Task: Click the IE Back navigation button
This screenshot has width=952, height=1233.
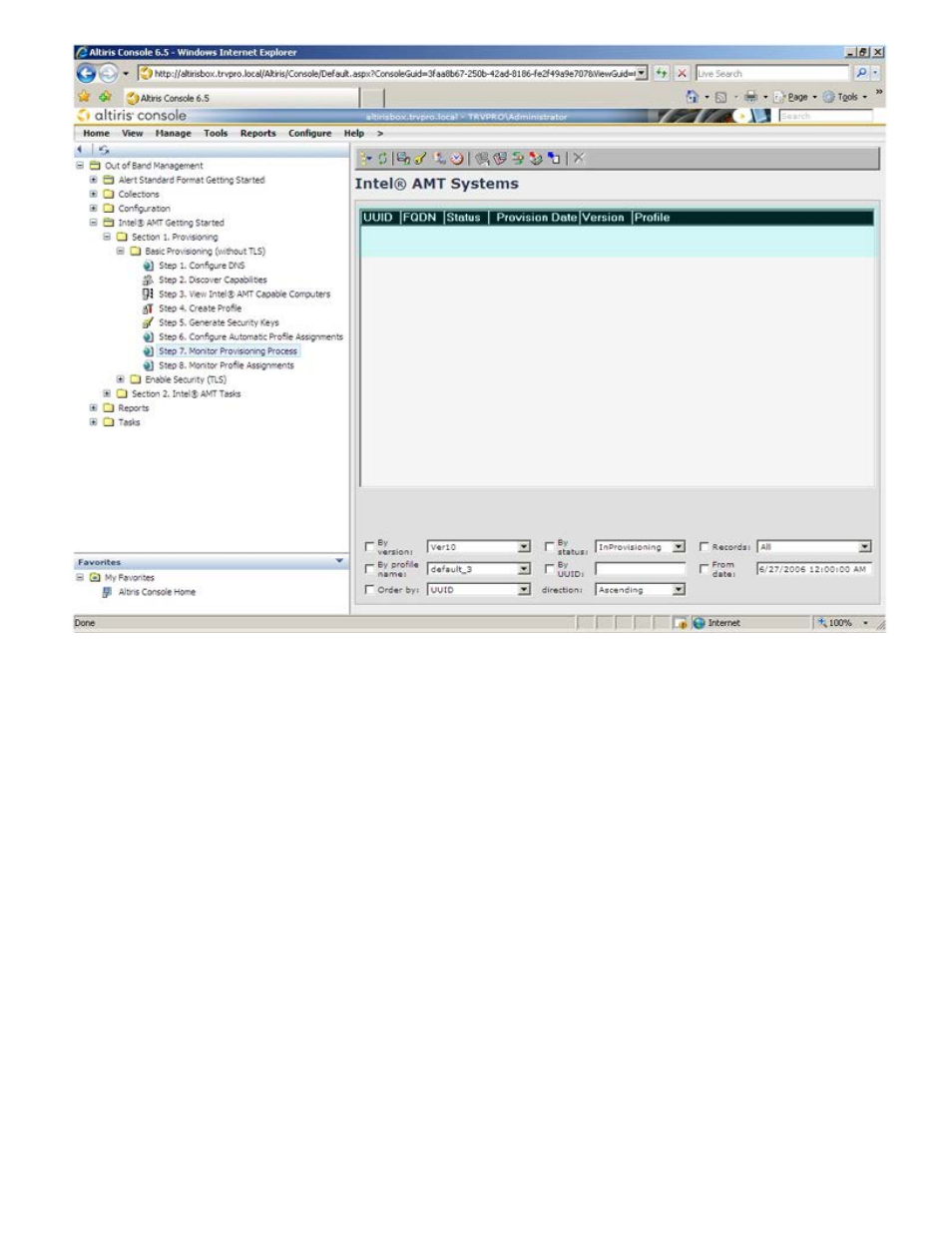Action: [86, 73]
